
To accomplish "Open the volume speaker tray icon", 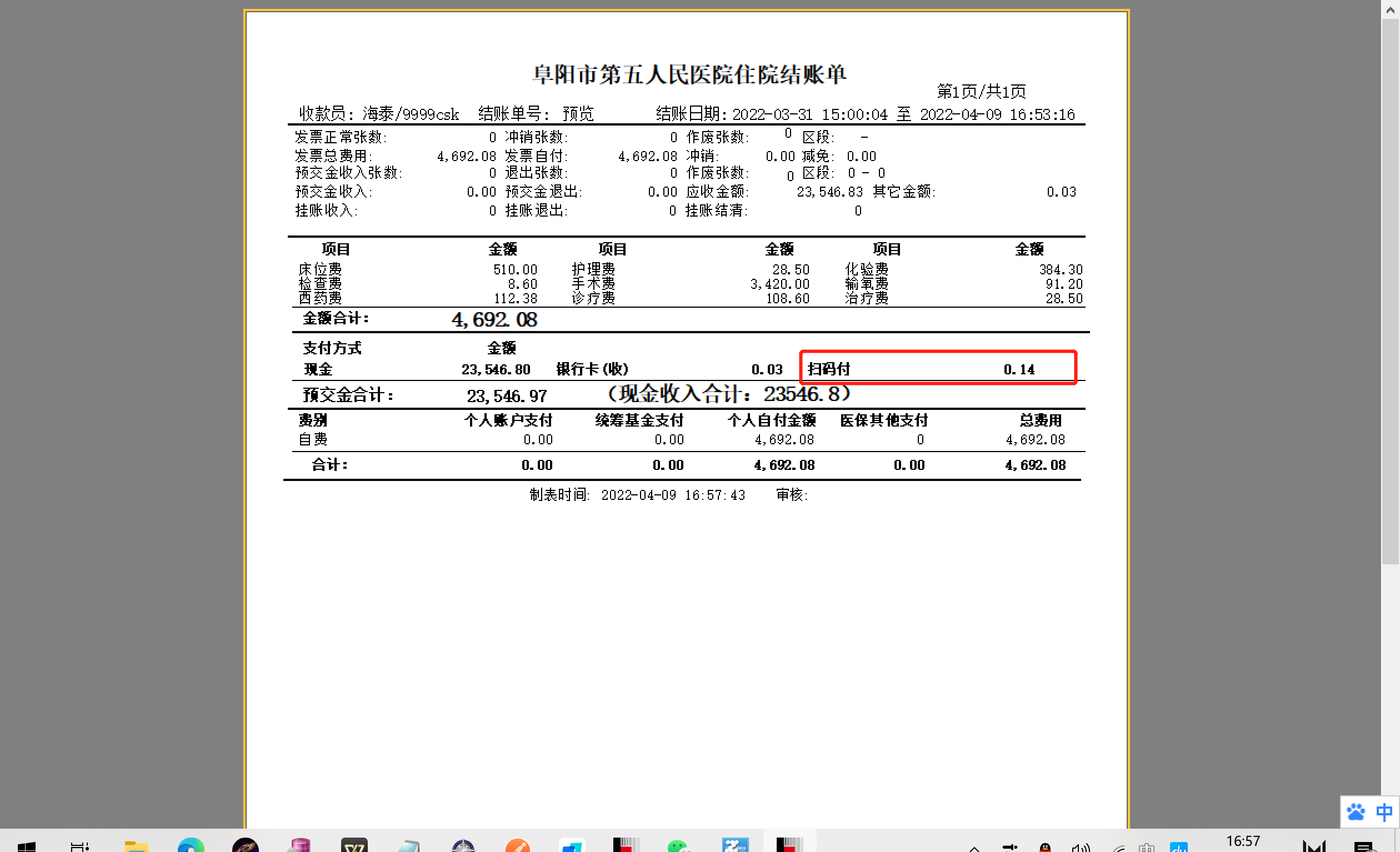I will (x=1080, y=848).
